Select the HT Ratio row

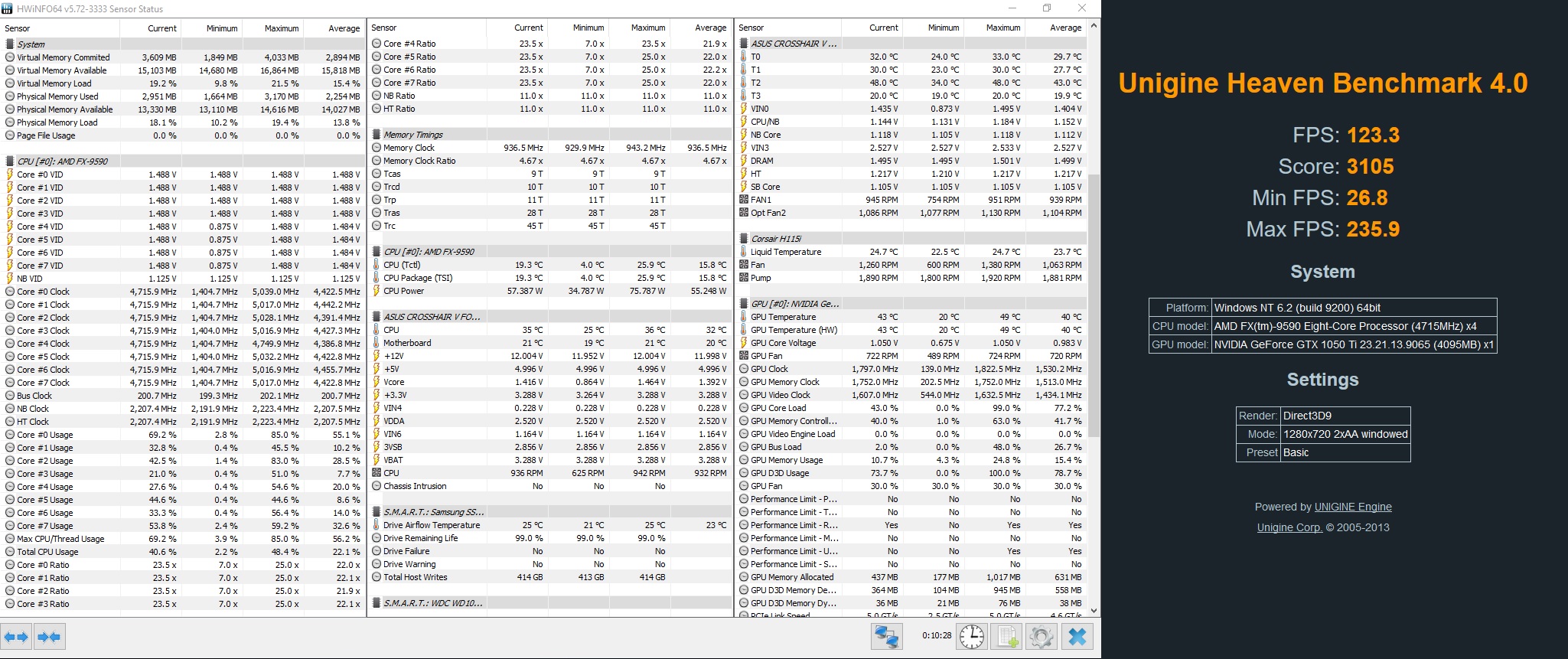click(x=549, y=109)
